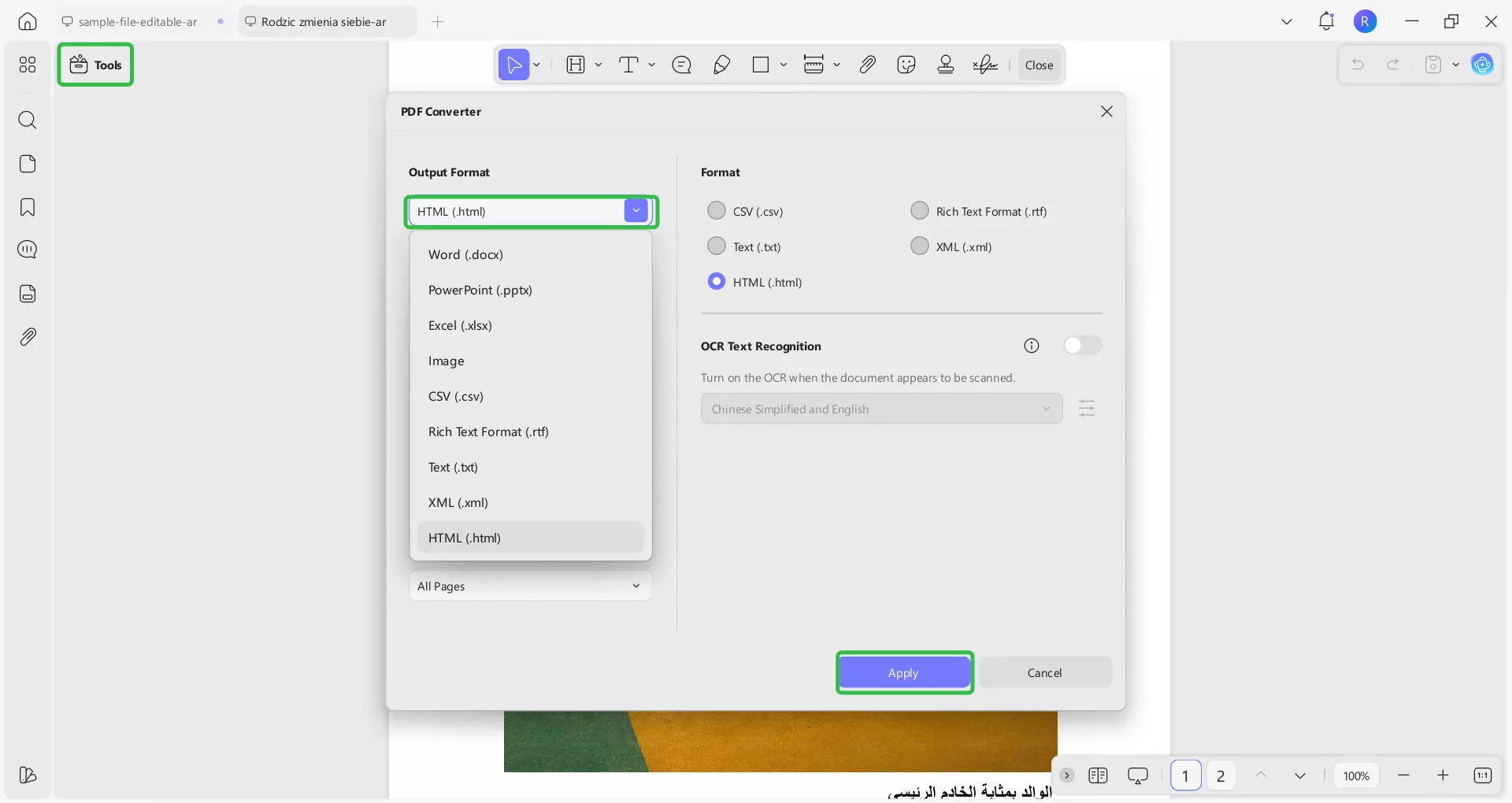The width and height of the screenshot is (1512, 803).
Task: Select the pencil drawing tool
Action: [721, 65]
